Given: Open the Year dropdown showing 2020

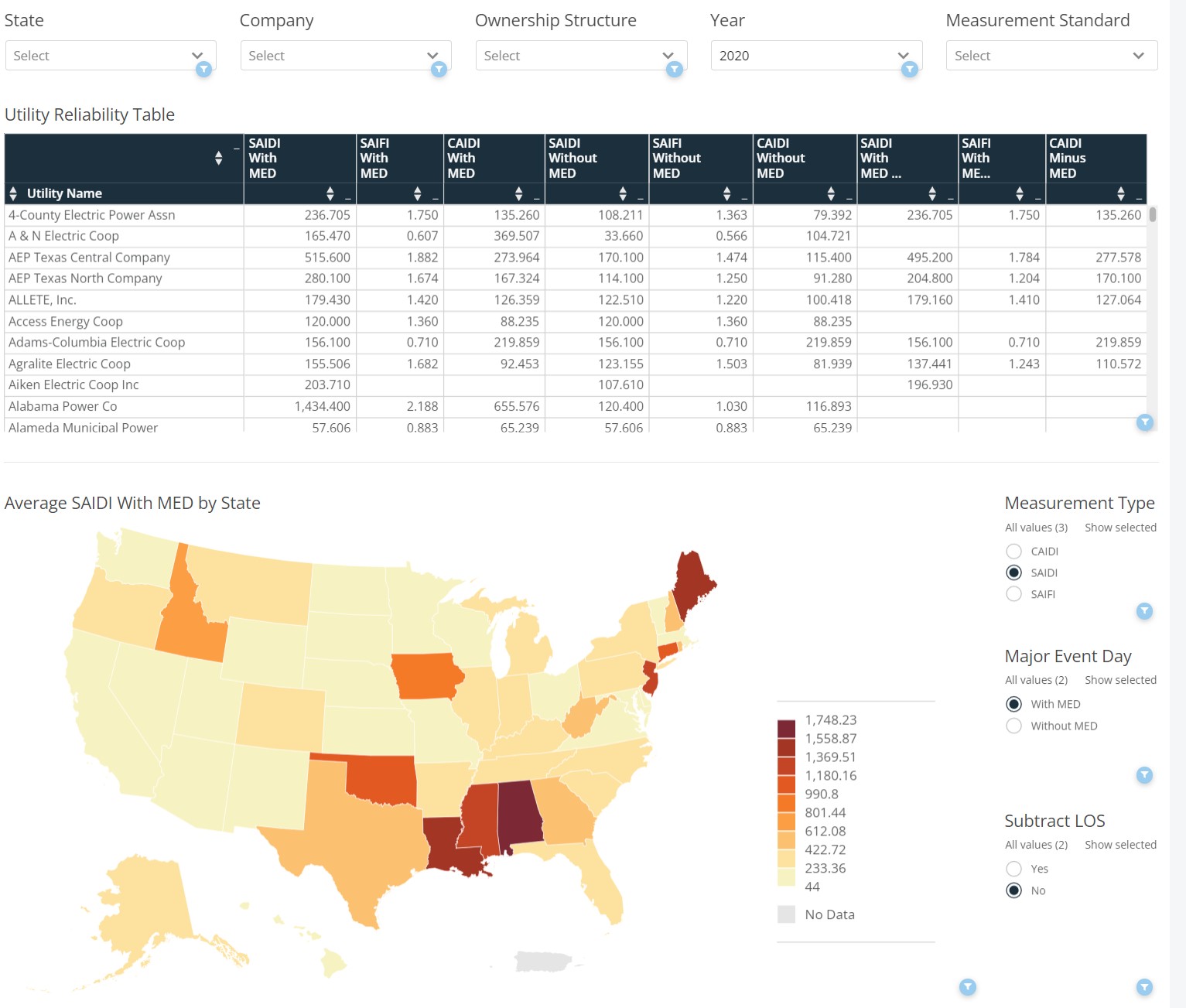Looking at the screenshot, I should pyautogui.click(x=816, y=56).
